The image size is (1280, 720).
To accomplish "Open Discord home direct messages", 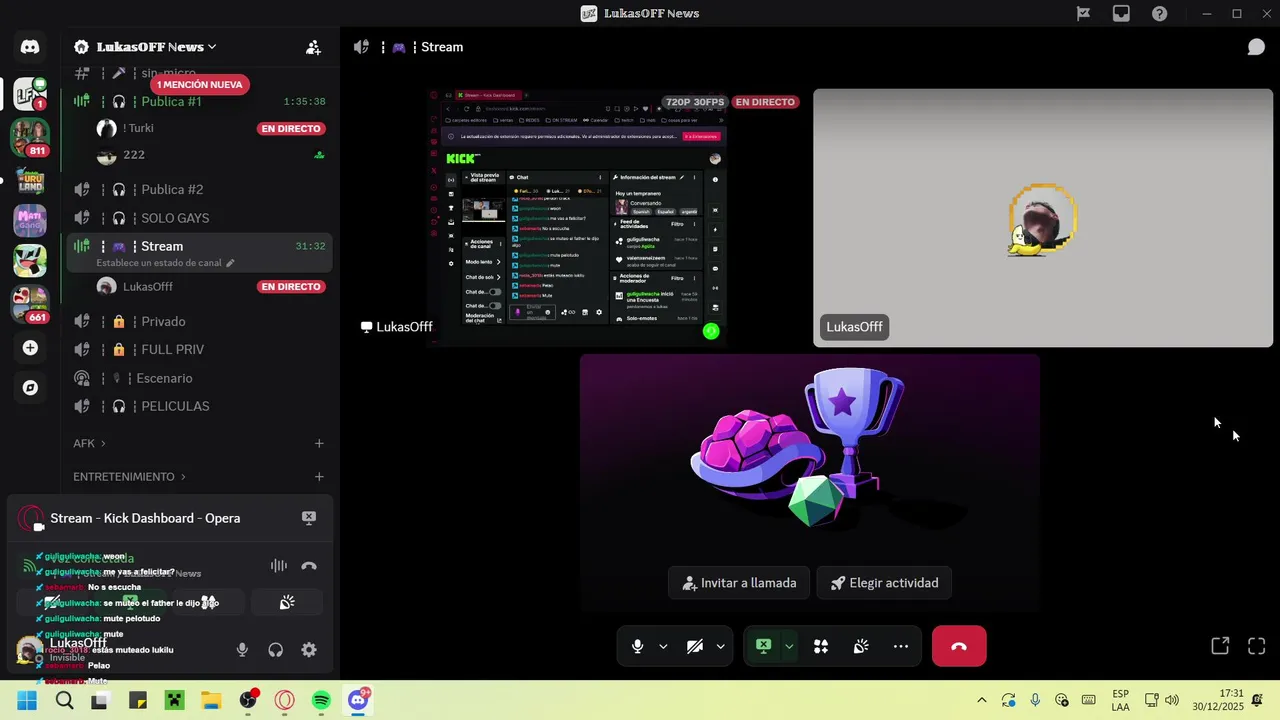I will (x=30, y=47).
